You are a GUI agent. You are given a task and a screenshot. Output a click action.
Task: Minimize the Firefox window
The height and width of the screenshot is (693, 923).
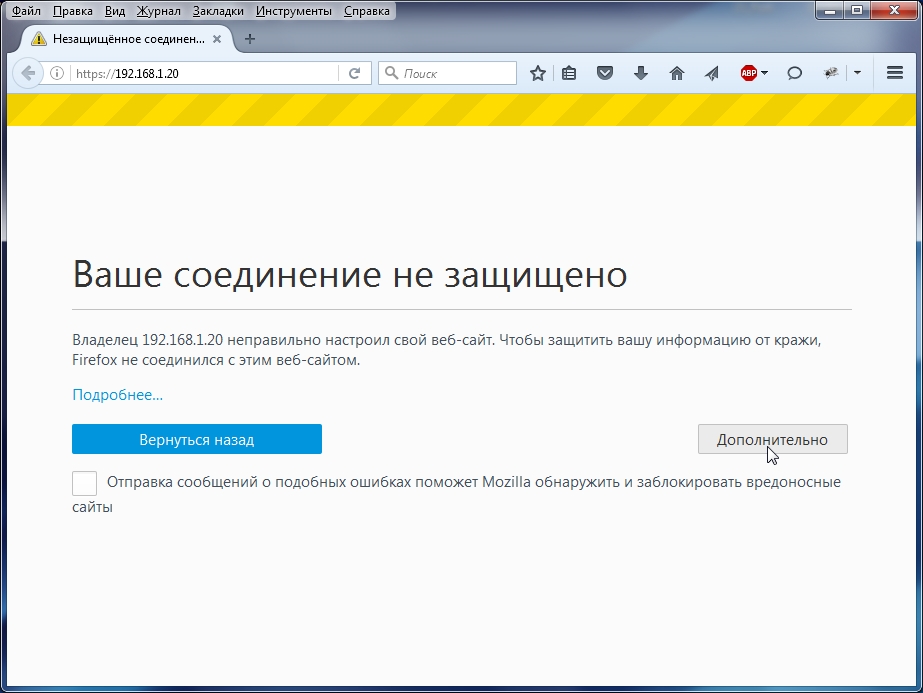click(x=830, y=11)
